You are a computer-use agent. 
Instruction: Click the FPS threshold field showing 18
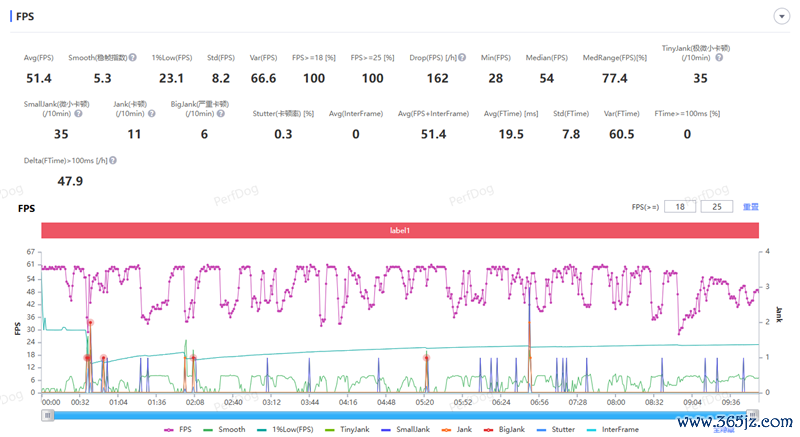pyautogui.click(x=680, y=207)
